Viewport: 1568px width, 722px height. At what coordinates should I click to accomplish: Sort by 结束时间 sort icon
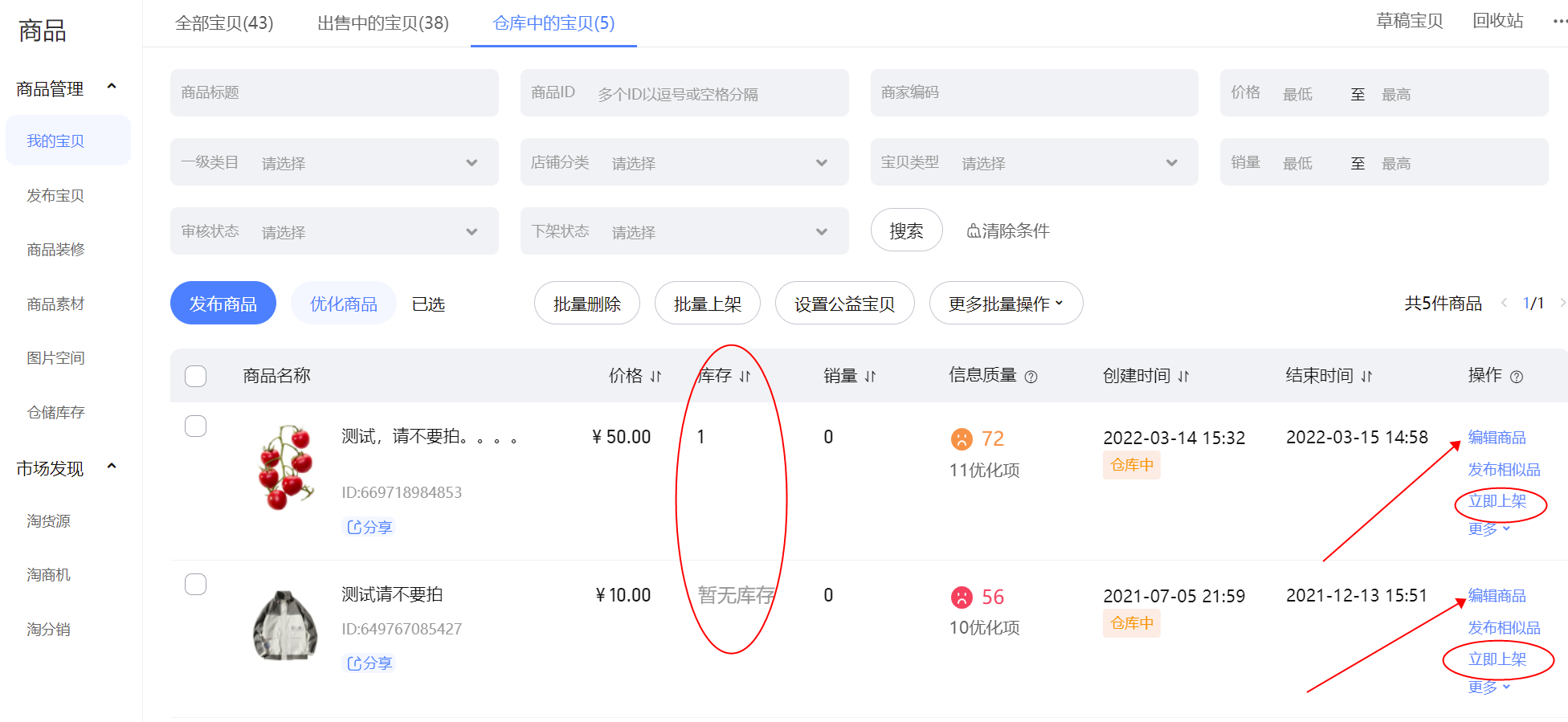tap(1366, 376)
